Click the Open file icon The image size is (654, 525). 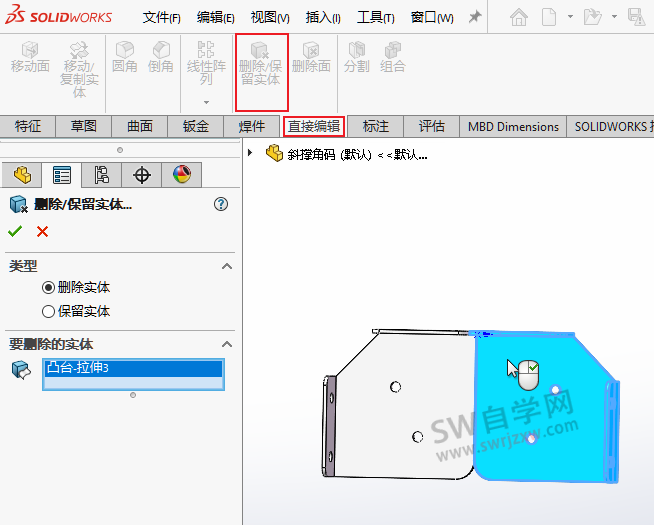(592, 17)
